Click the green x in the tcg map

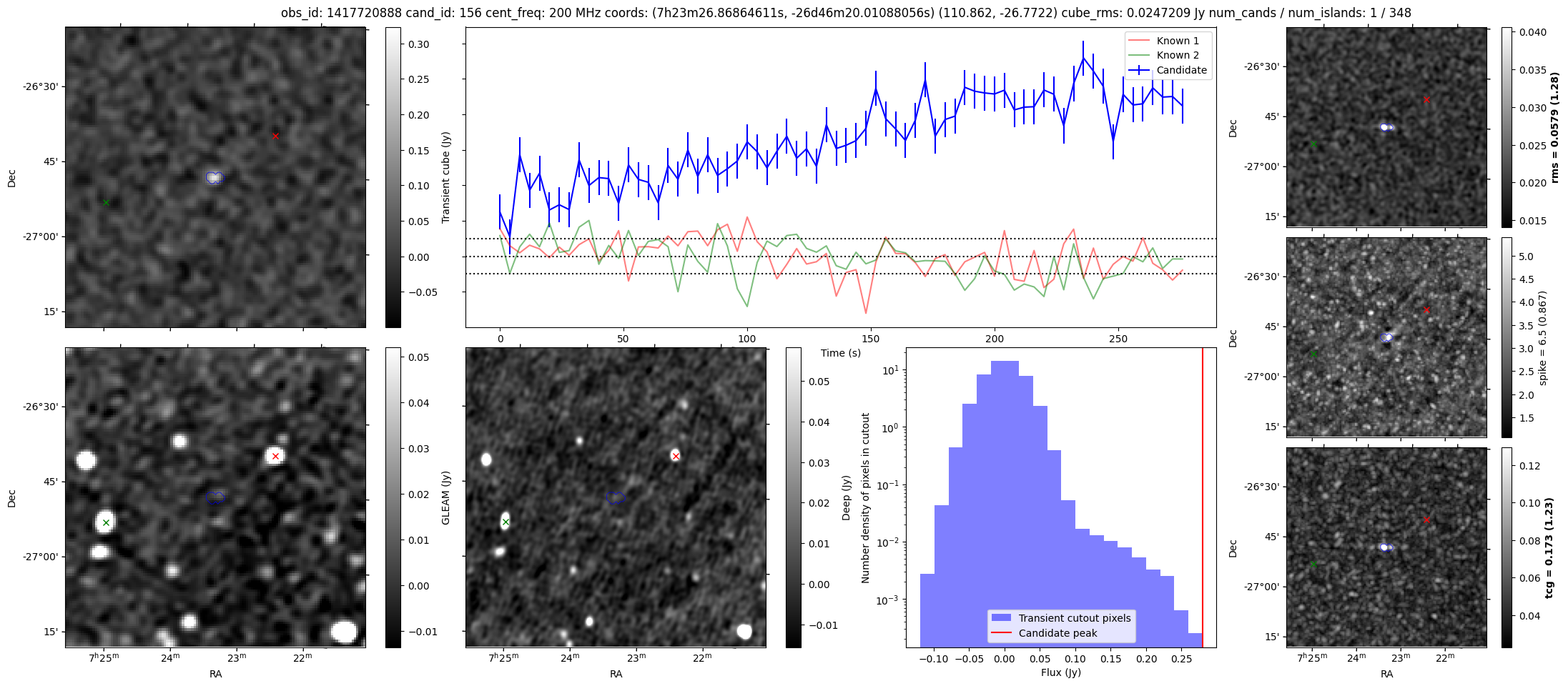1313,565
